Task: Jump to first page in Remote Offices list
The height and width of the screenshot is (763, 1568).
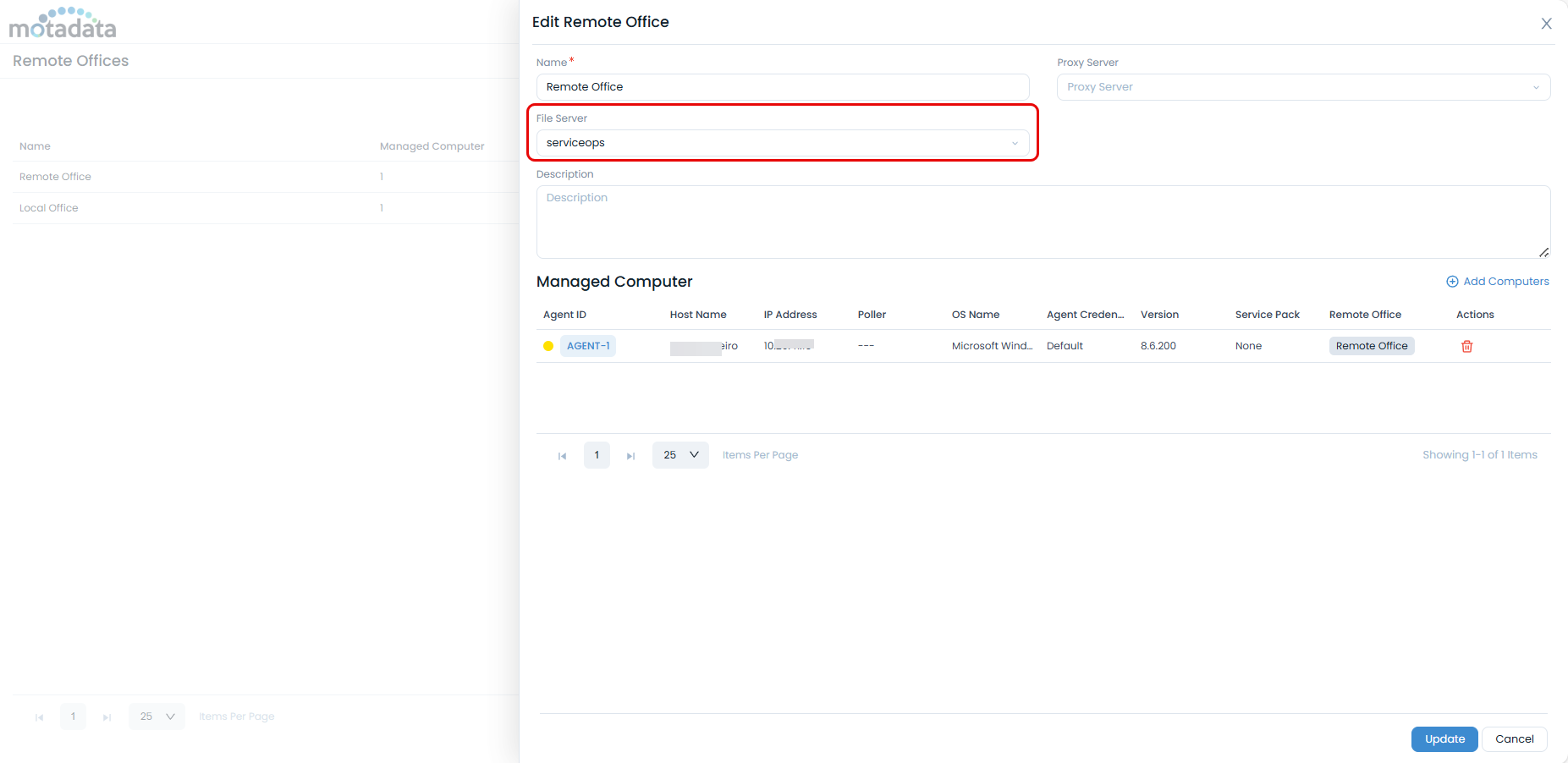Action: (39, 717)
